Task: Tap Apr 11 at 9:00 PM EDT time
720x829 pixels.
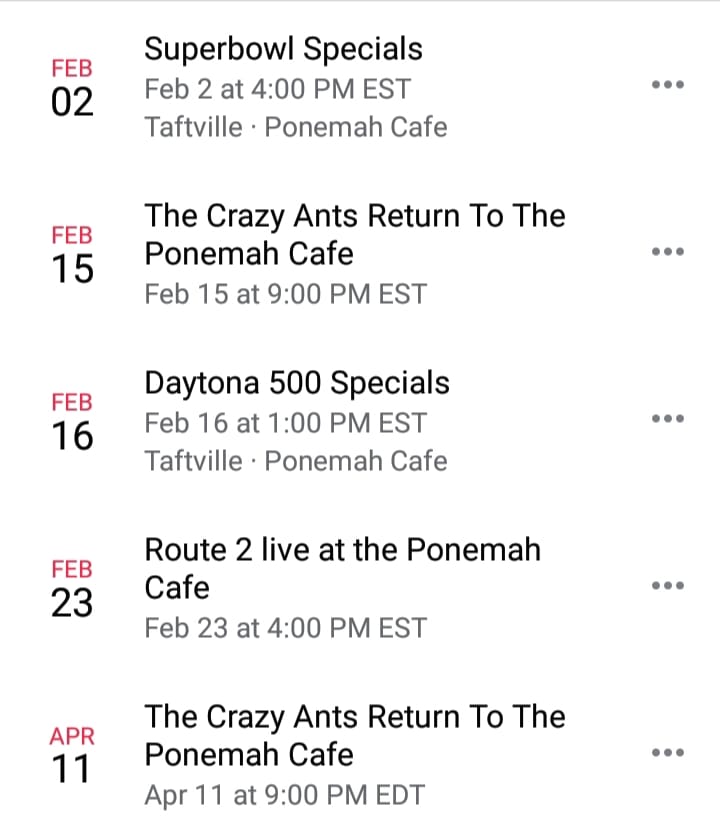Action: [284, 795]
